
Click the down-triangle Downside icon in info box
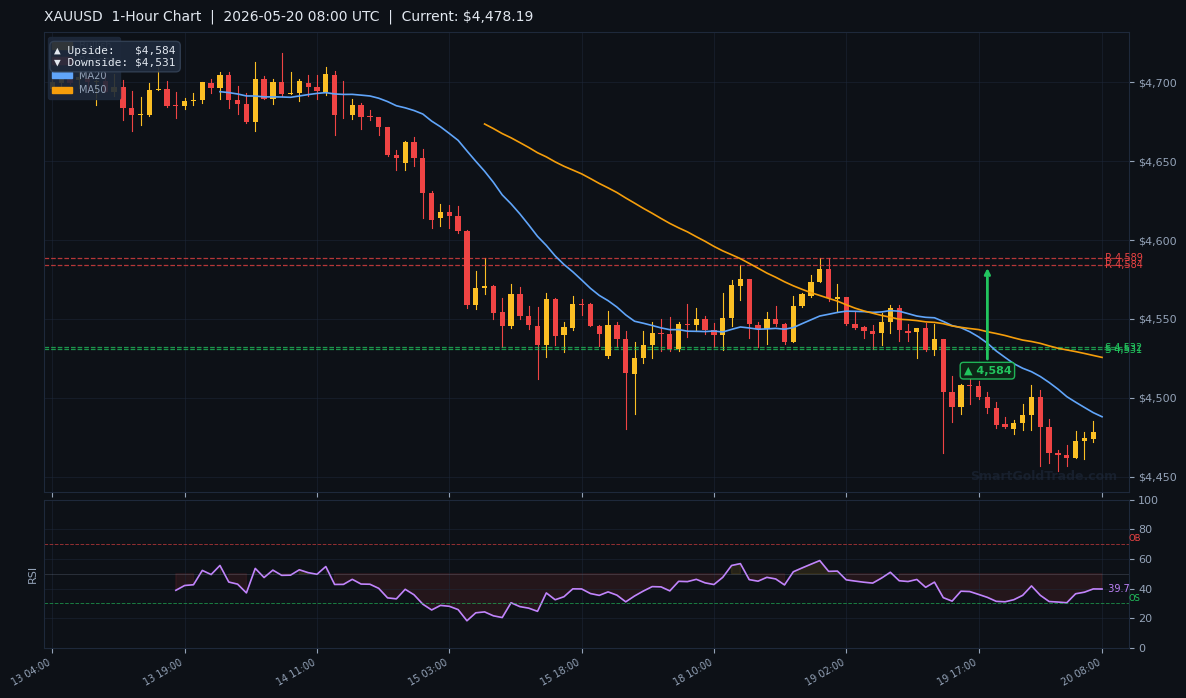57,63
